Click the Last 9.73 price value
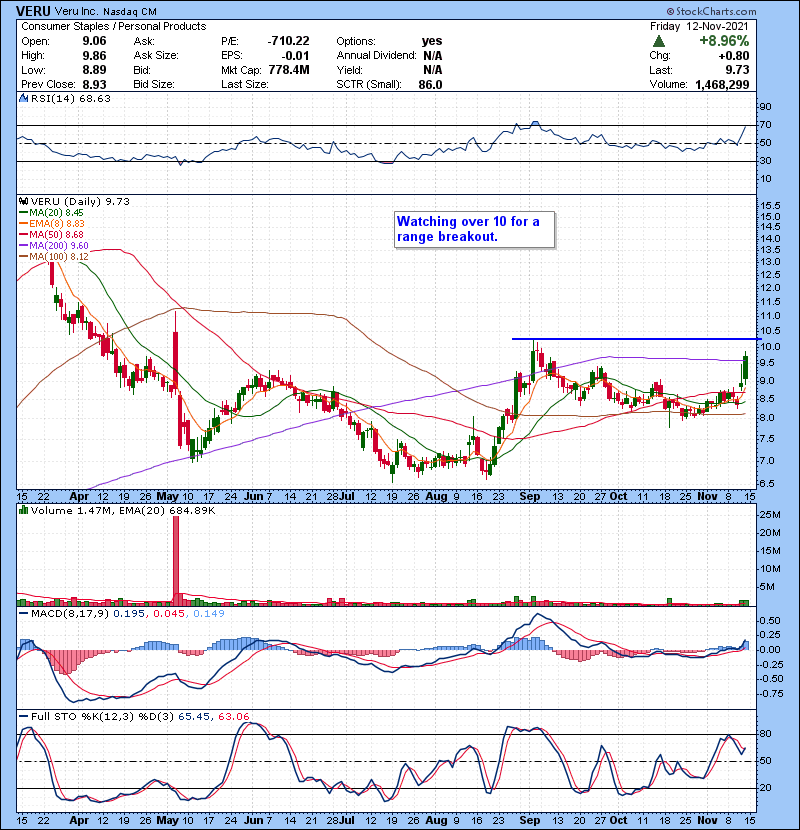This screenshot has height=830, width=800. (x=738, y=70)
